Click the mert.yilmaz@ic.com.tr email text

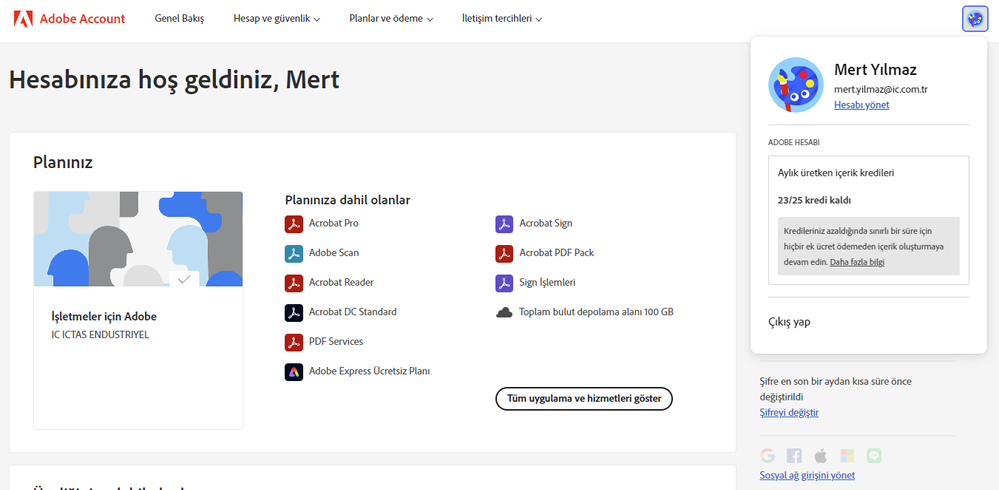[880, 90]
